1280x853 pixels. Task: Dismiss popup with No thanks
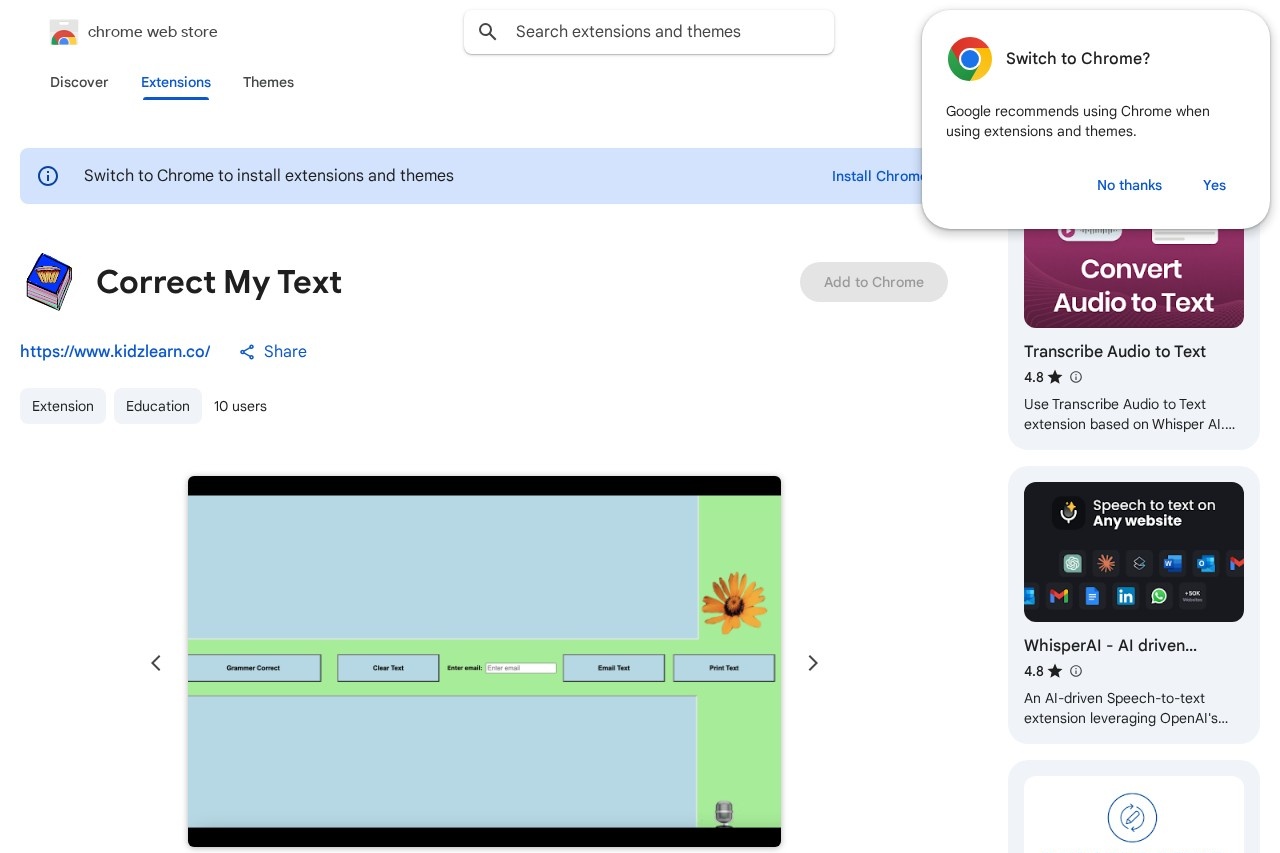coord(1129,185)
